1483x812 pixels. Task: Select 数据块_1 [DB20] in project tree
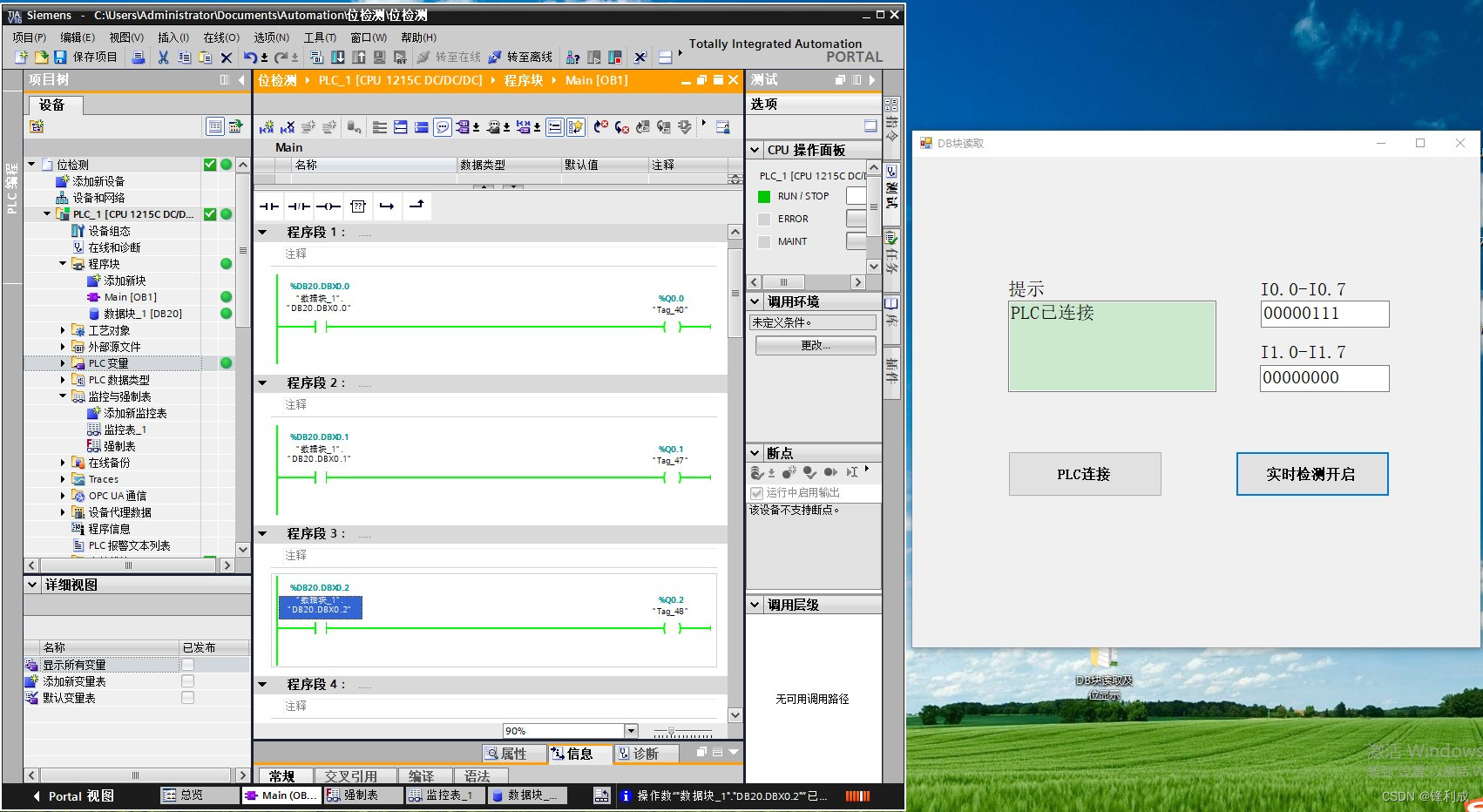click(143, 314)
